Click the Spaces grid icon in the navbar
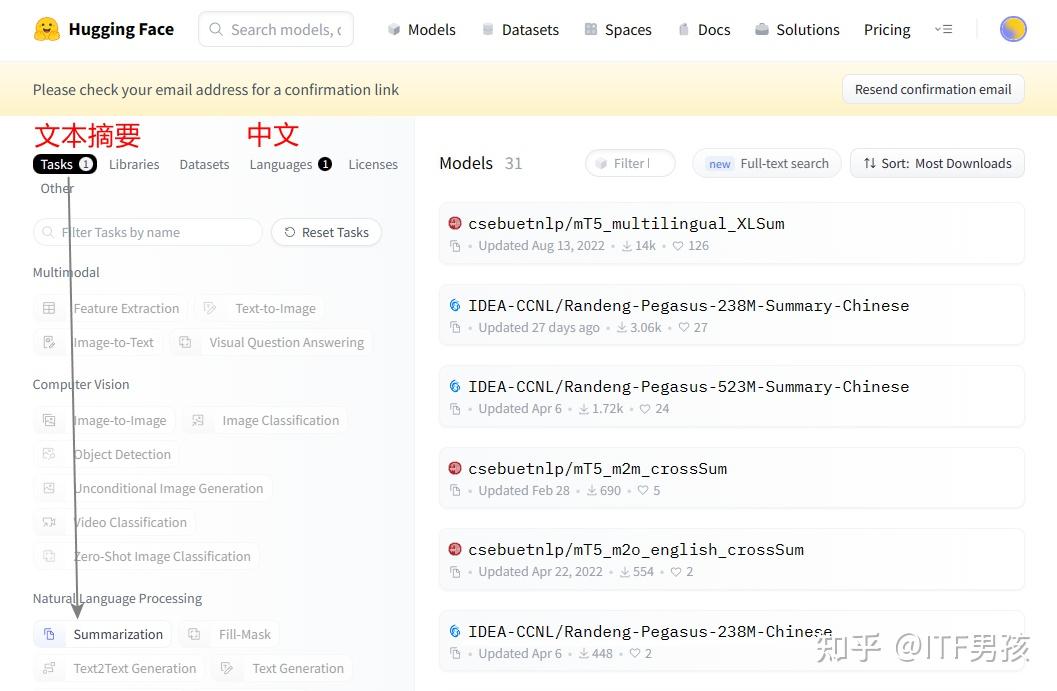This screenshot has width=1057, height=691. click(x=591, y=30)
